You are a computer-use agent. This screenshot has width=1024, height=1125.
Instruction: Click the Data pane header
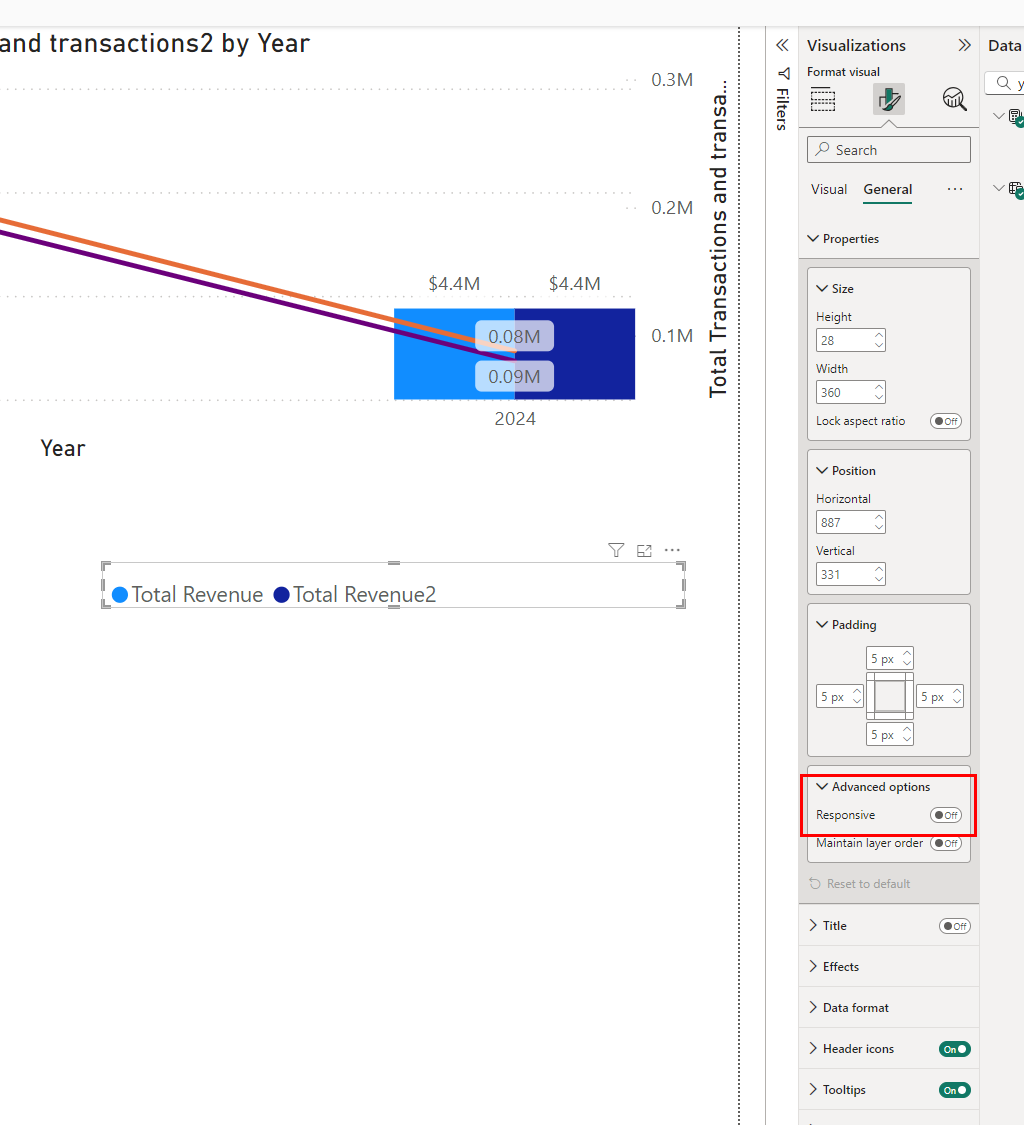[x=1005, y=45]
